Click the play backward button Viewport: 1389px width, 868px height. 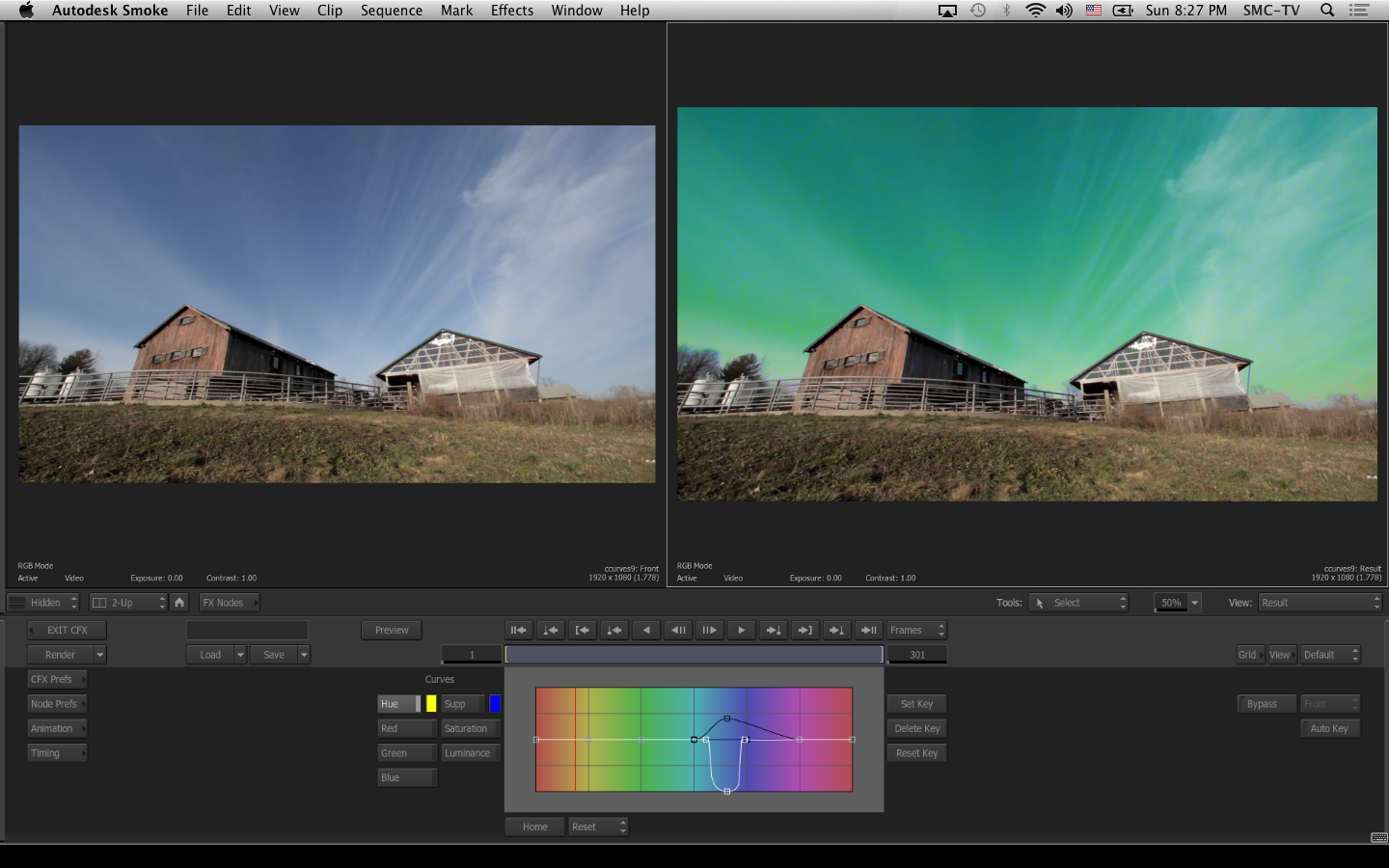point(646,630)
